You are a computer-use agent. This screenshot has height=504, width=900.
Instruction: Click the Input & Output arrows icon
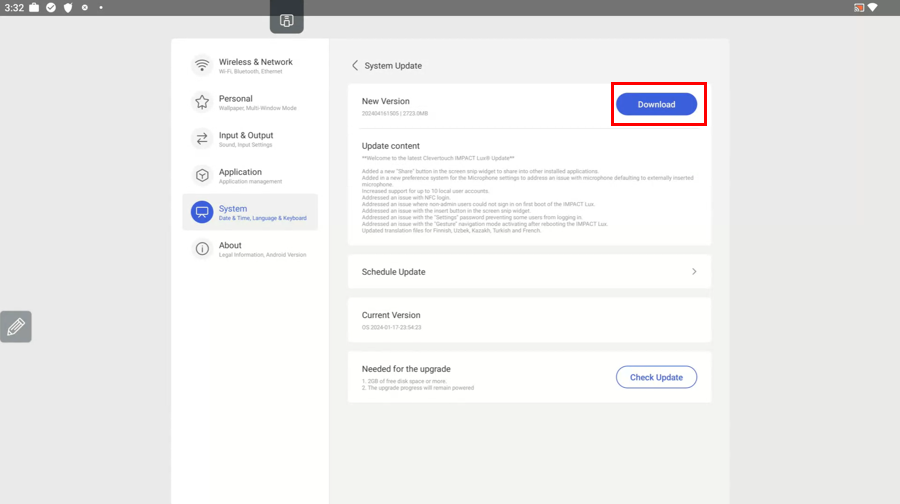point(202,139)
